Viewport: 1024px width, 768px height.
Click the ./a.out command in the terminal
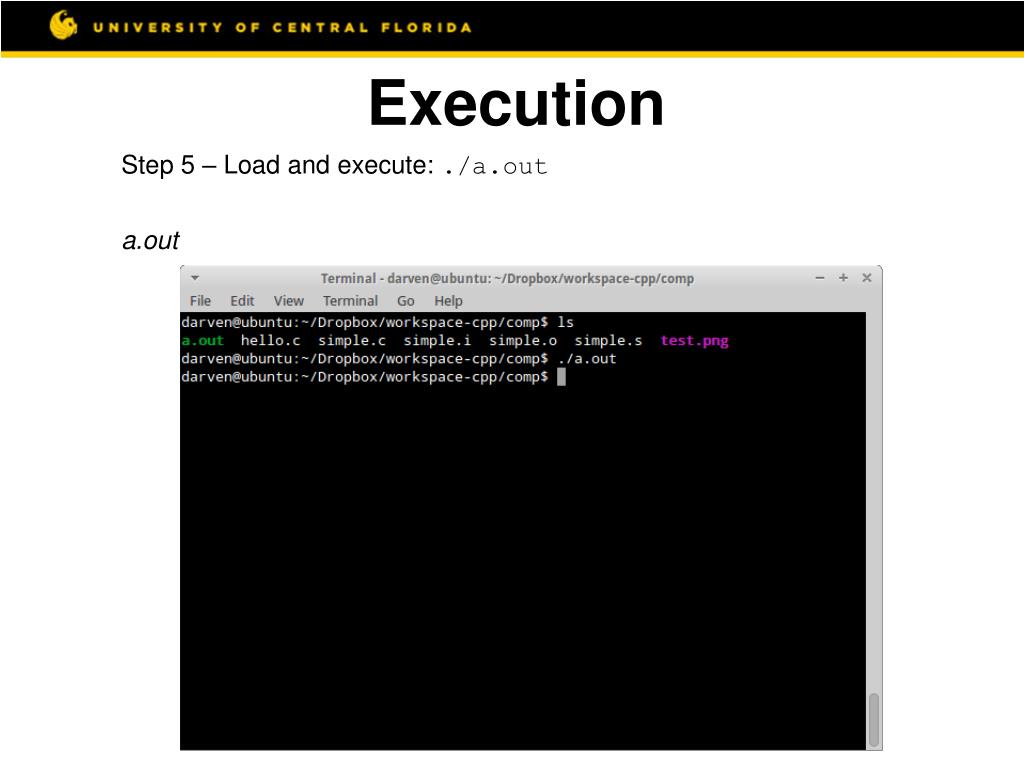coord(587,359)
